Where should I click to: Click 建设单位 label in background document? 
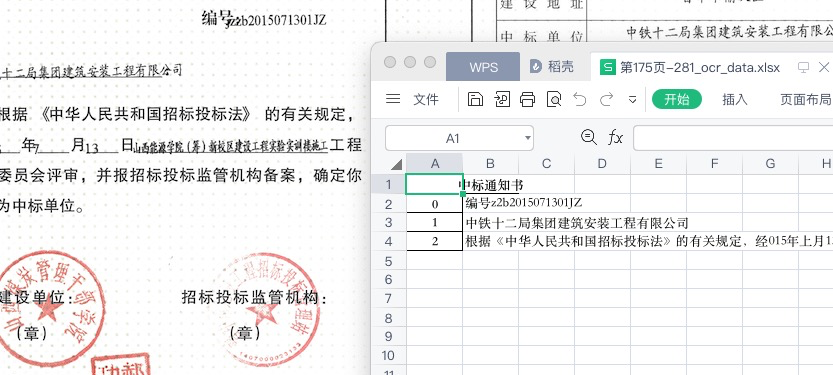[36, 297]
